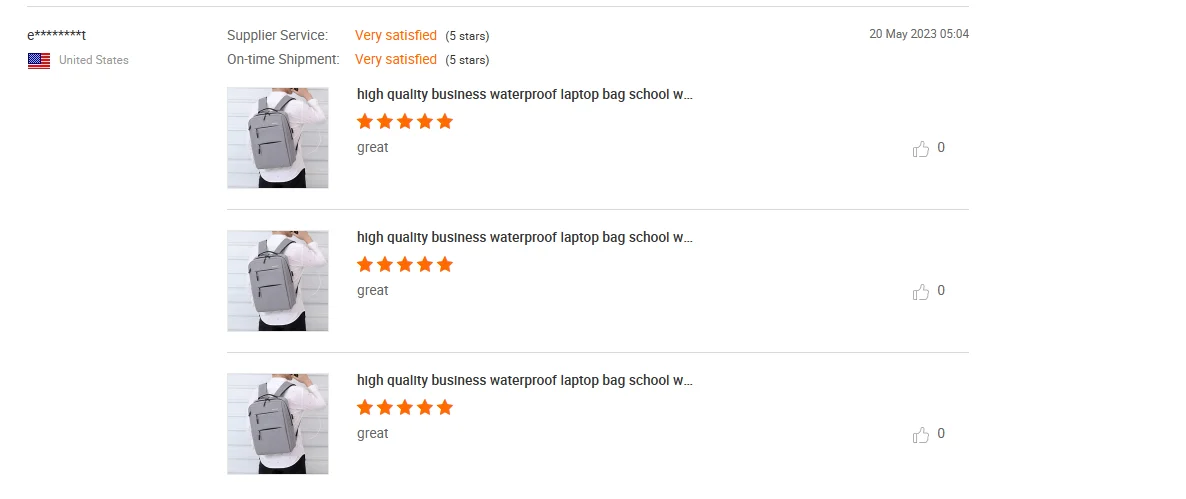Click the review date 20 May 2023
The height and width of the screenshot is (499, 1186).
point(919,34)
